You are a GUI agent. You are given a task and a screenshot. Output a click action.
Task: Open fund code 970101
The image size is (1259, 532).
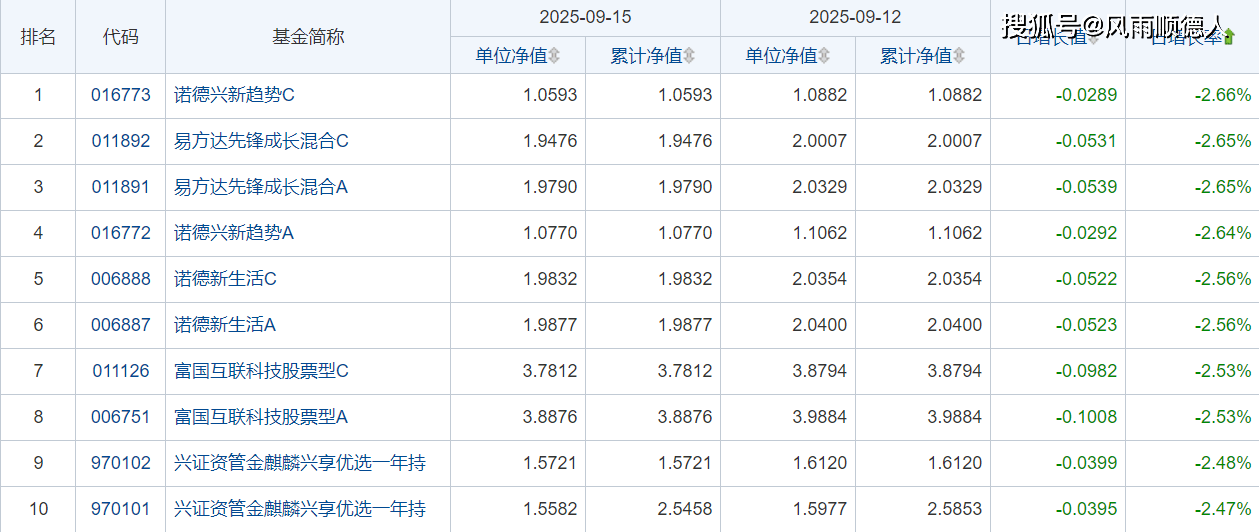(x=121, y=509)
